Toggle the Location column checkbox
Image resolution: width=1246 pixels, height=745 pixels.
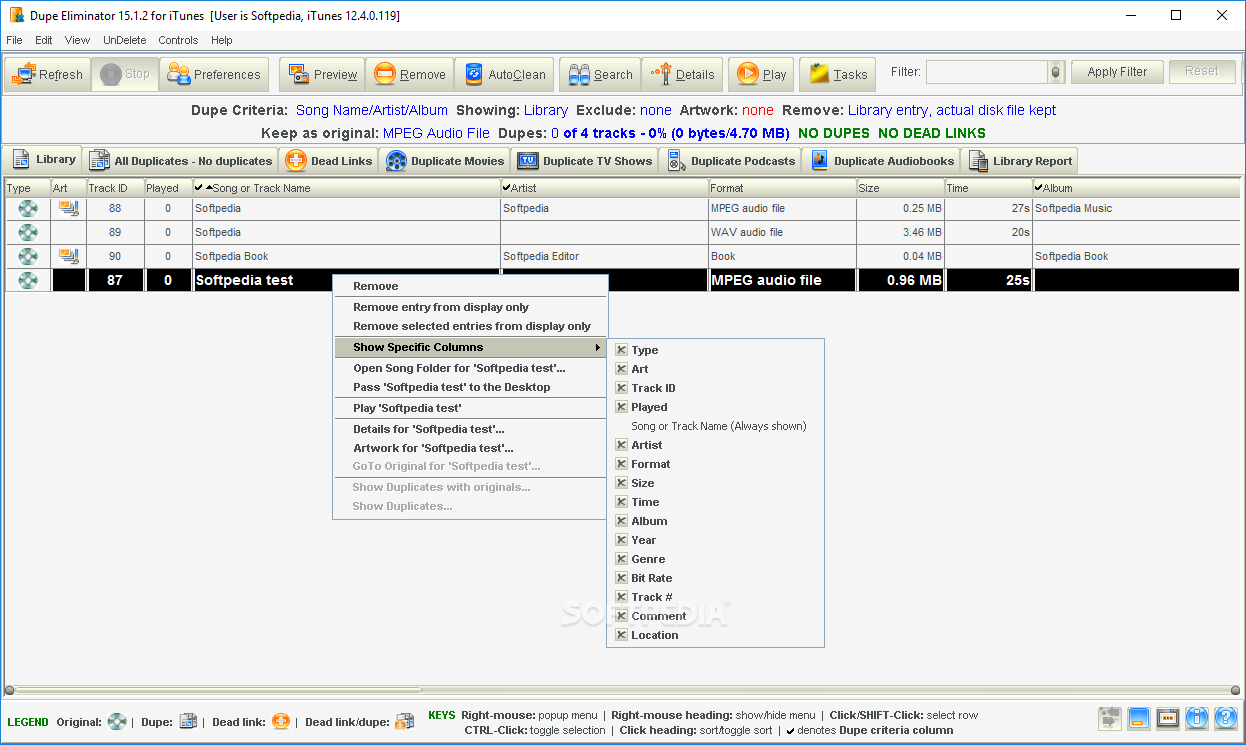(x=621, y=635)
